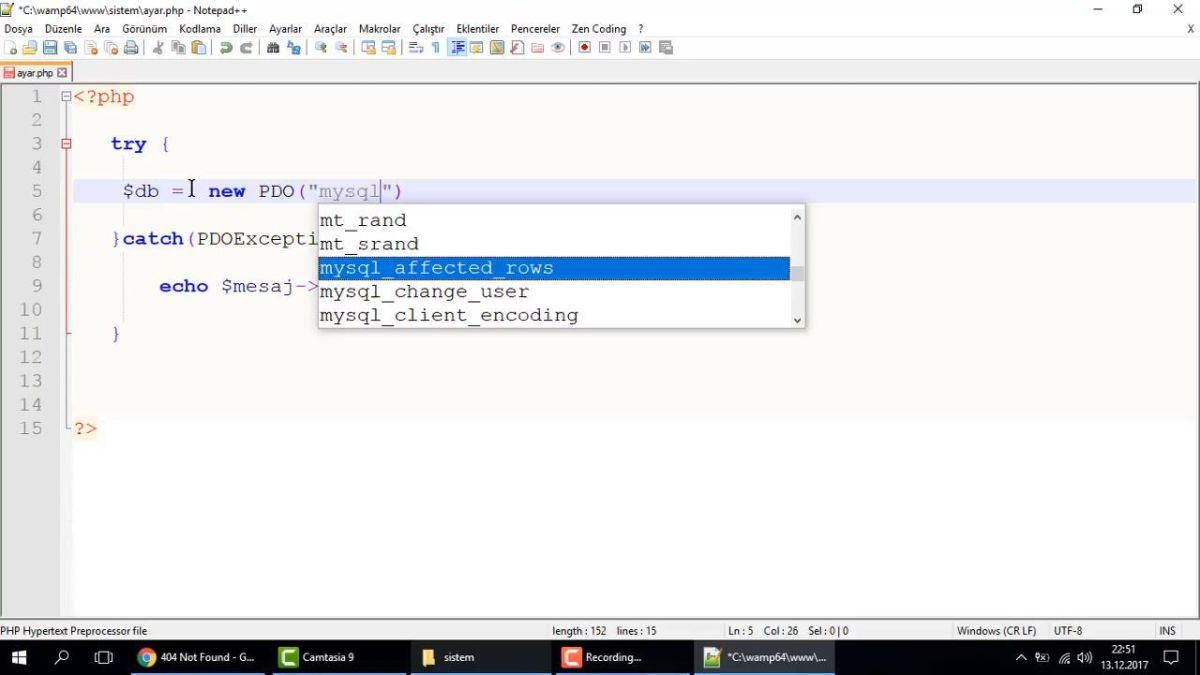Choose mt_srand from autocomplete list
This screenshot has width=1200, height=675.
(554, 244)
